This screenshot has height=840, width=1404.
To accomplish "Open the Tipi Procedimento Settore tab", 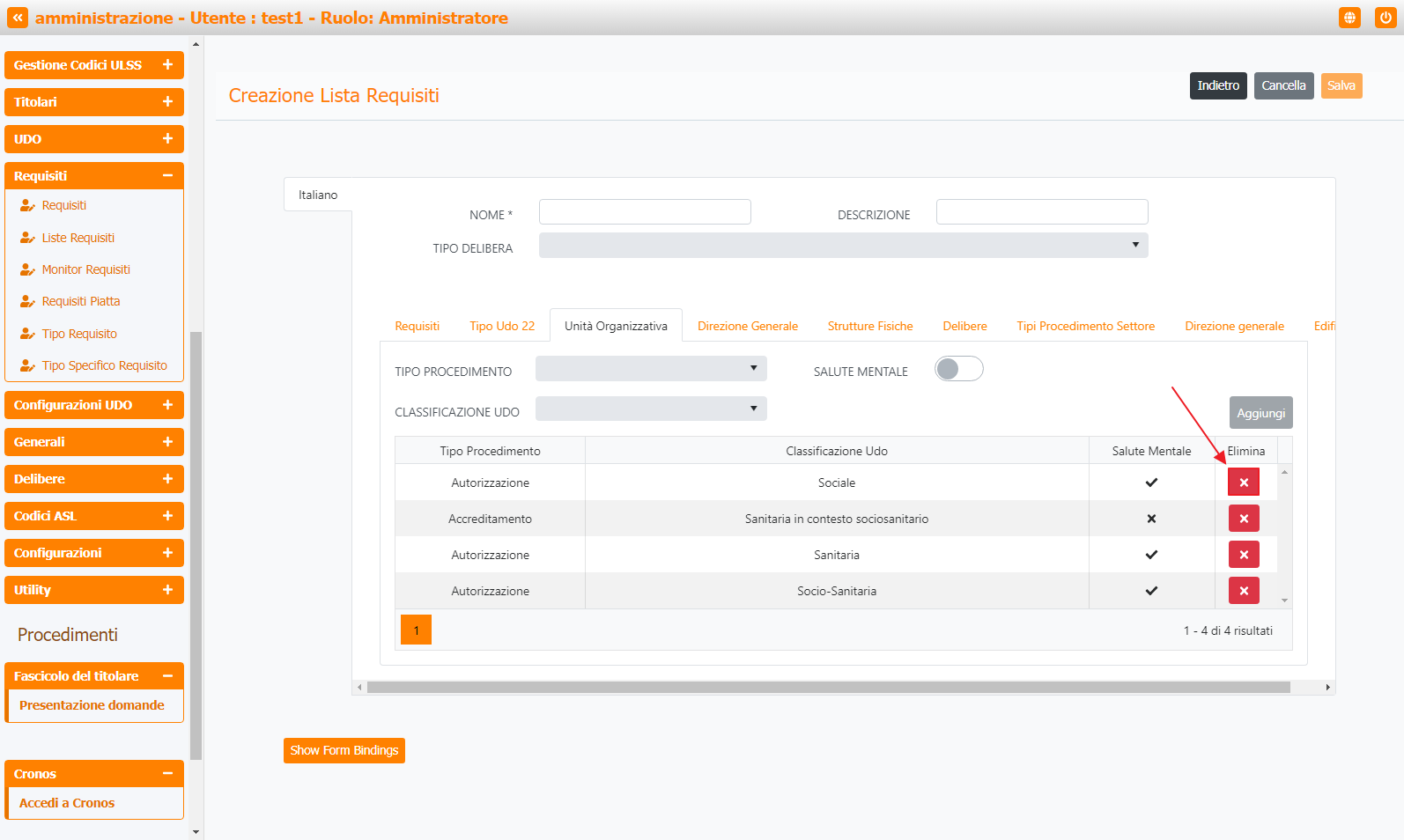I will 1085,326.
